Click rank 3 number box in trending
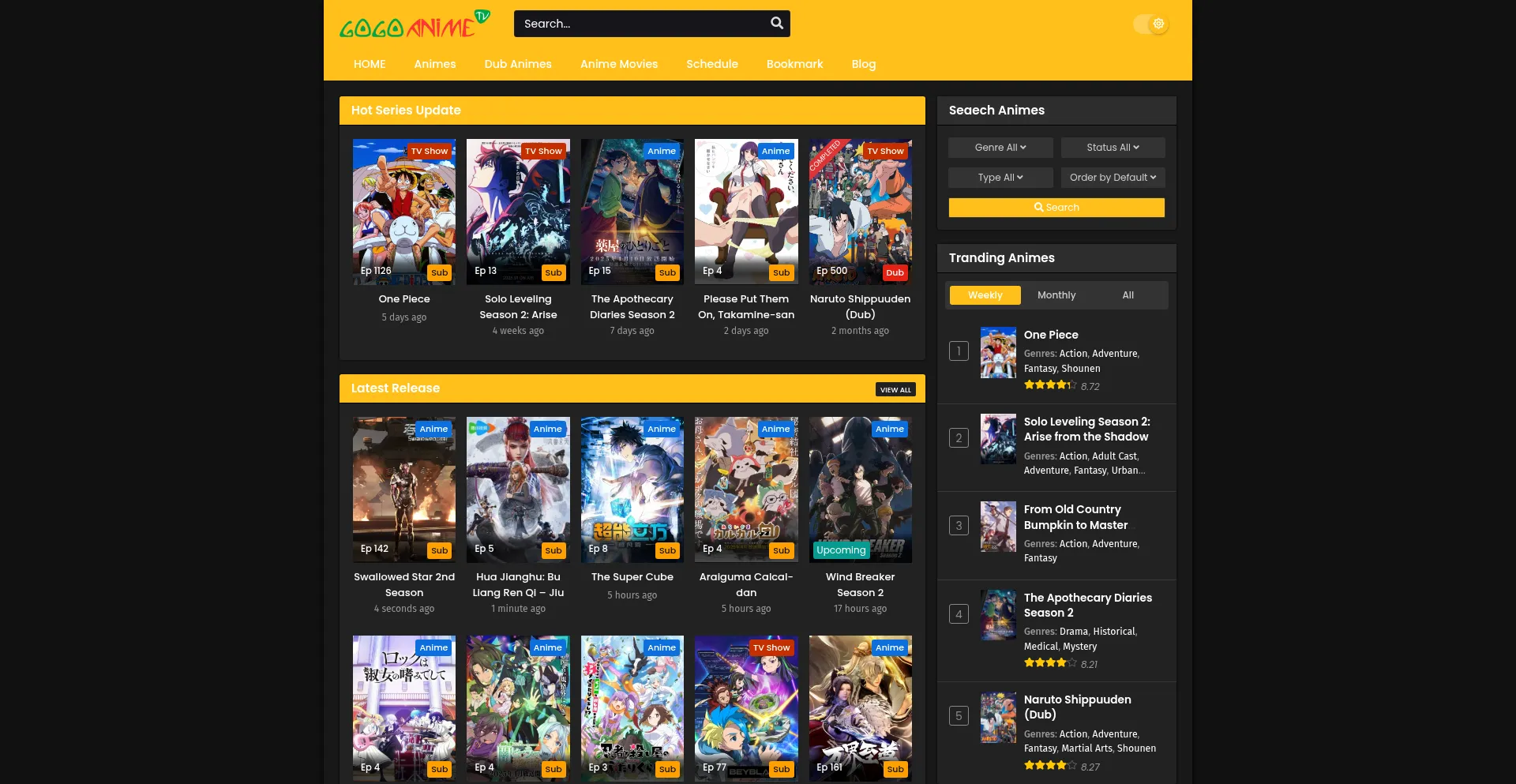1516x784 pixels. click(959, 526)
